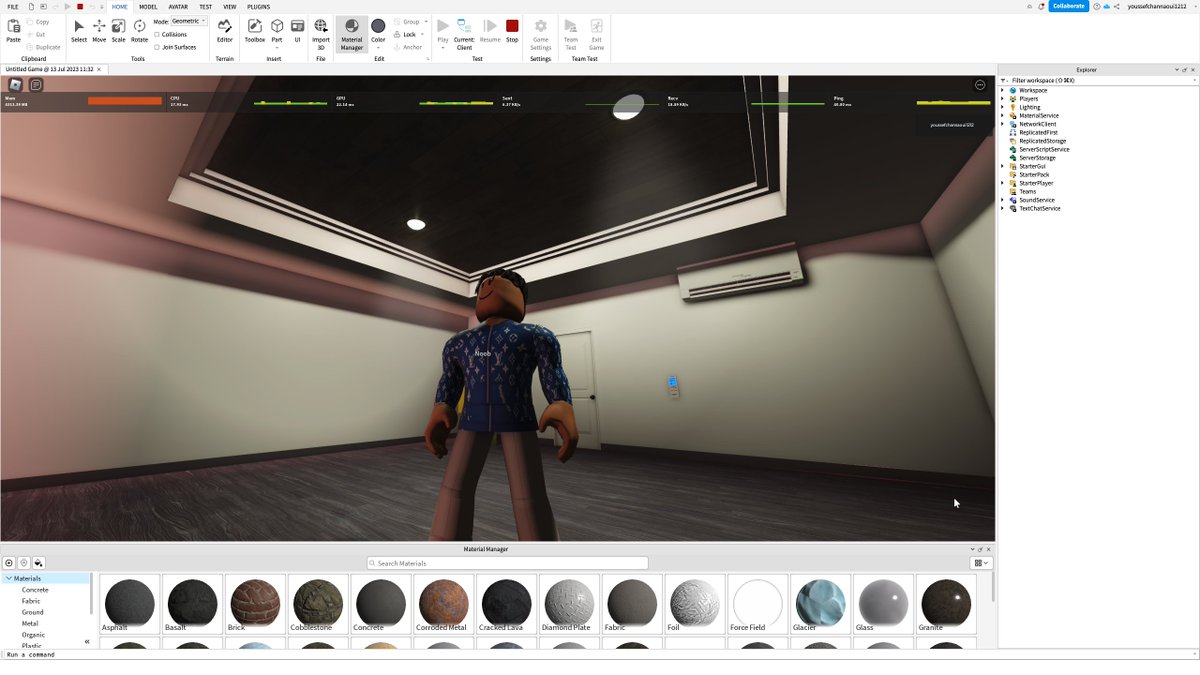This screenshot has height=675, width=1200.
Task: Enable the Join Surfaces checkbox
Action: 157,47
